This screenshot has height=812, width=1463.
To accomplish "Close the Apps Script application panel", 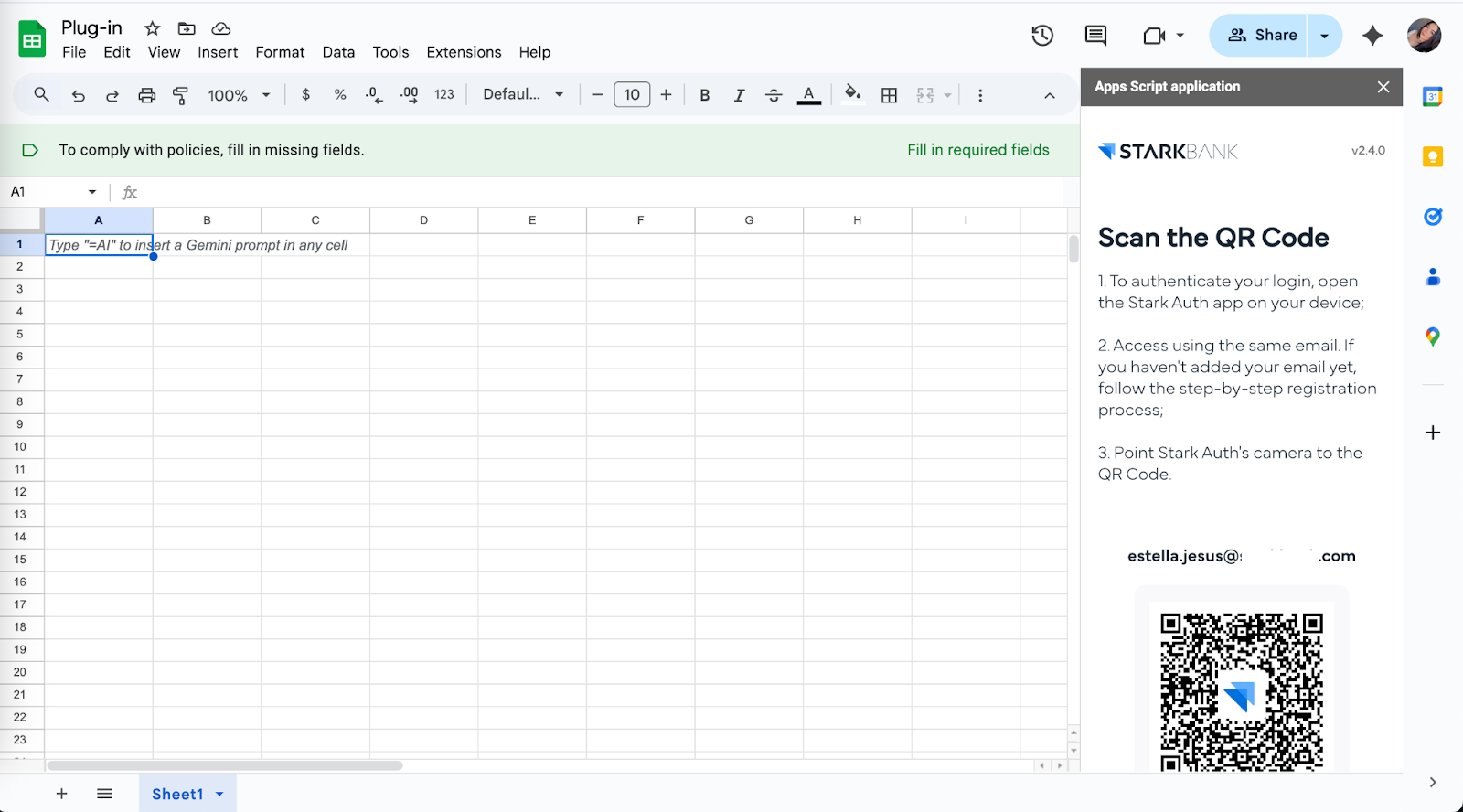I will pyautogui.click(x=1383, y=87).
